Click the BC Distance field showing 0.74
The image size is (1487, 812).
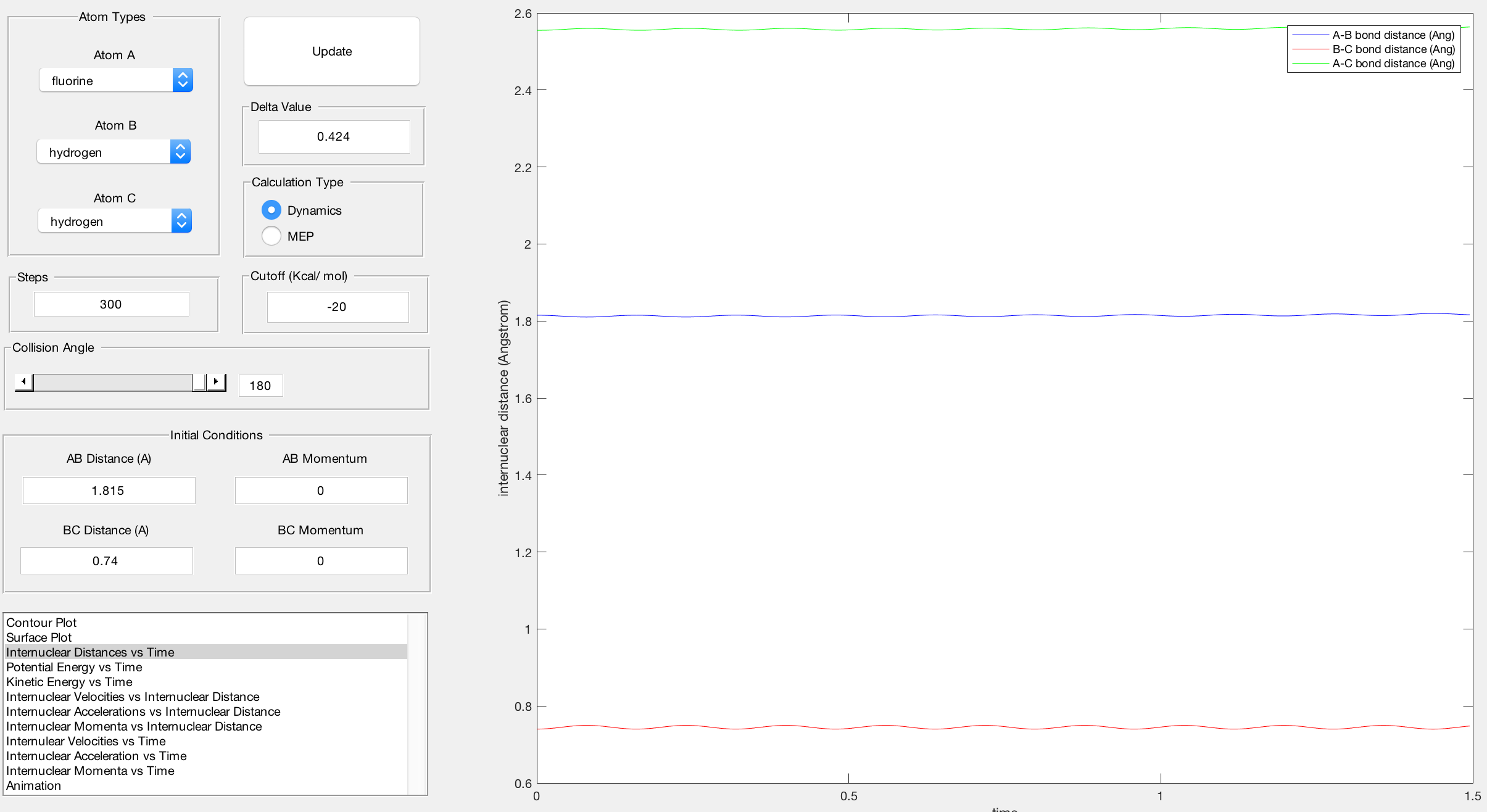tap(106, 561)
